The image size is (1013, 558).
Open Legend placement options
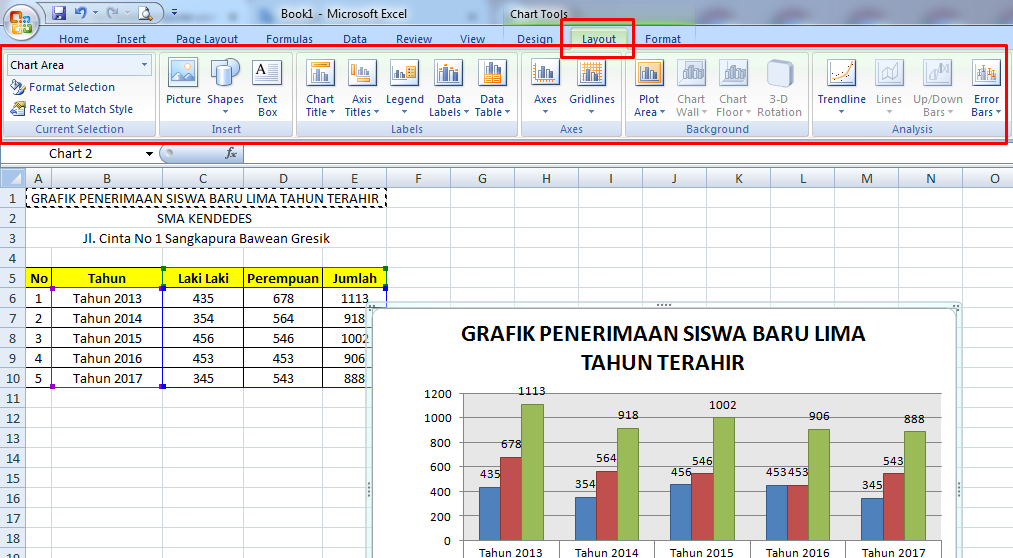405,87
